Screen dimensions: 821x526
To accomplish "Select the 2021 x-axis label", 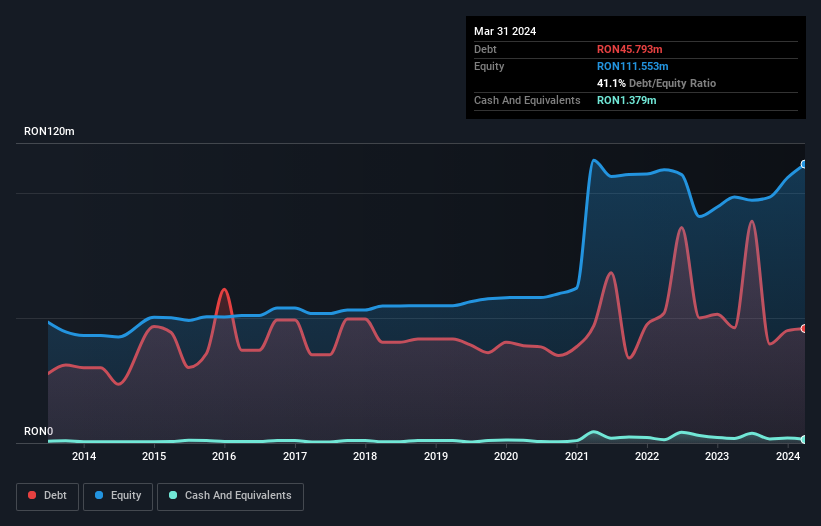I will click(x=576, y=456).
